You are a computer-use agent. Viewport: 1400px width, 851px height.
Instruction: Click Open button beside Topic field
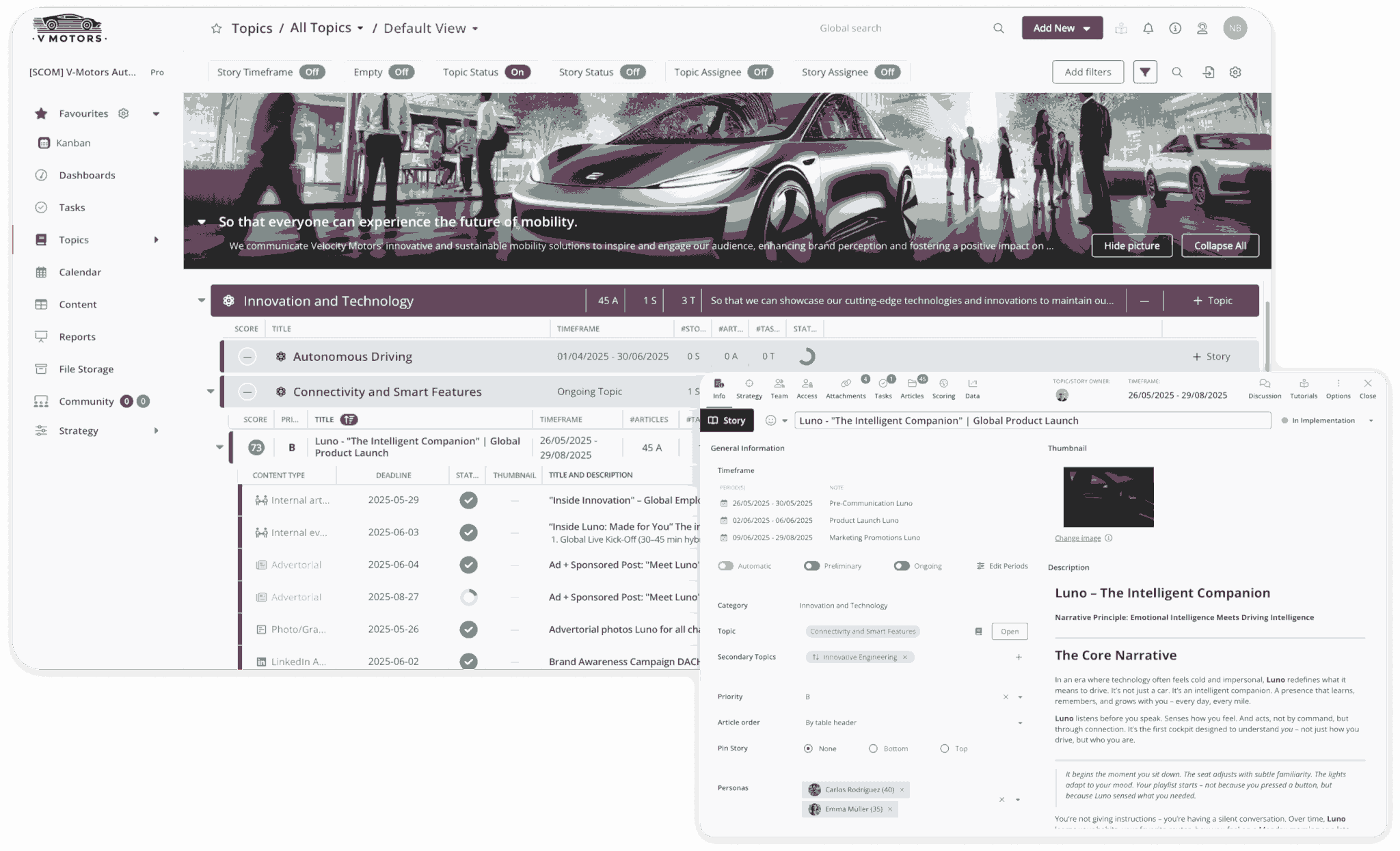coord(1009,632)
